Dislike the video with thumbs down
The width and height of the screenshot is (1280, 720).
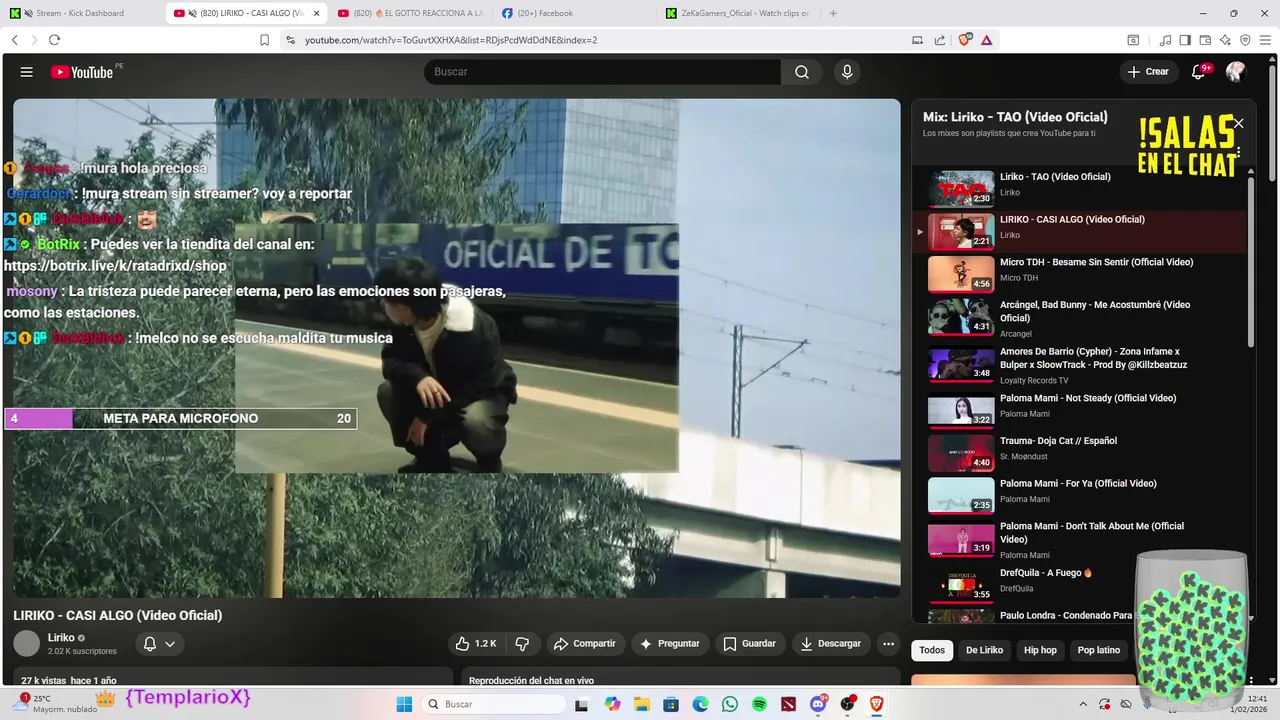click(521, 644)
